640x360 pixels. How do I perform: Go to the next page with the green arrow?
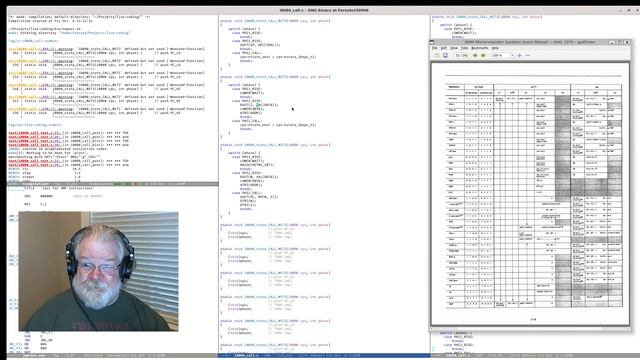(483, 55)
